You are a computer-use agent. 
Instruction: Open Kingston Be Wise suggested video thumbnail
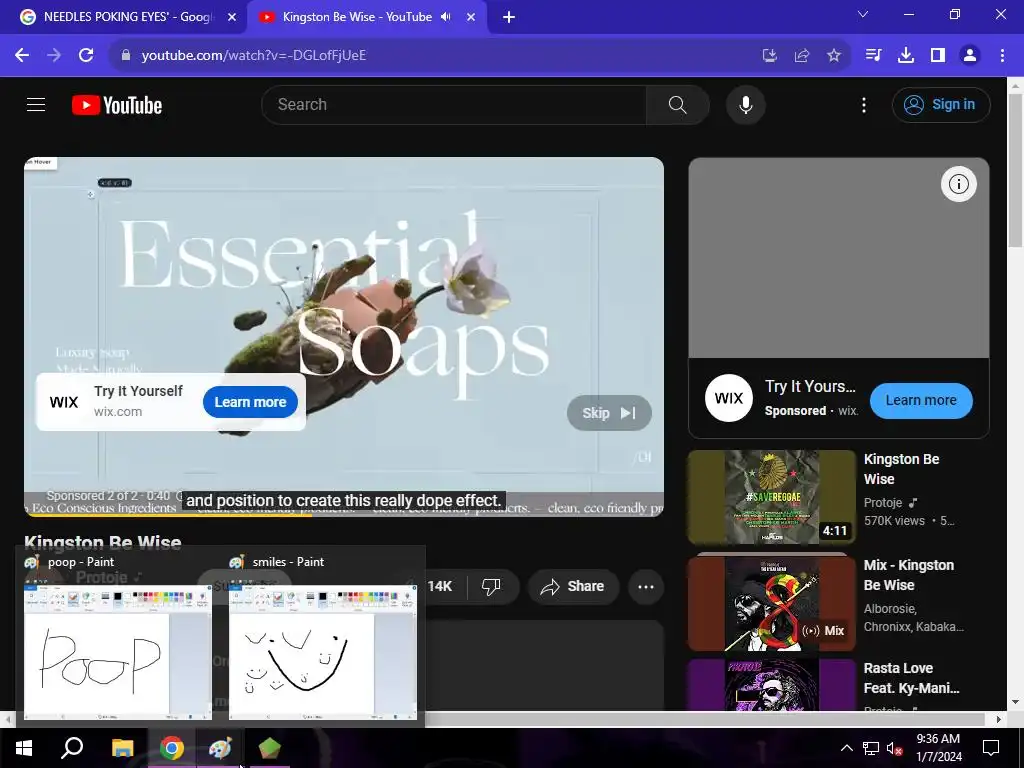(771, 497)
